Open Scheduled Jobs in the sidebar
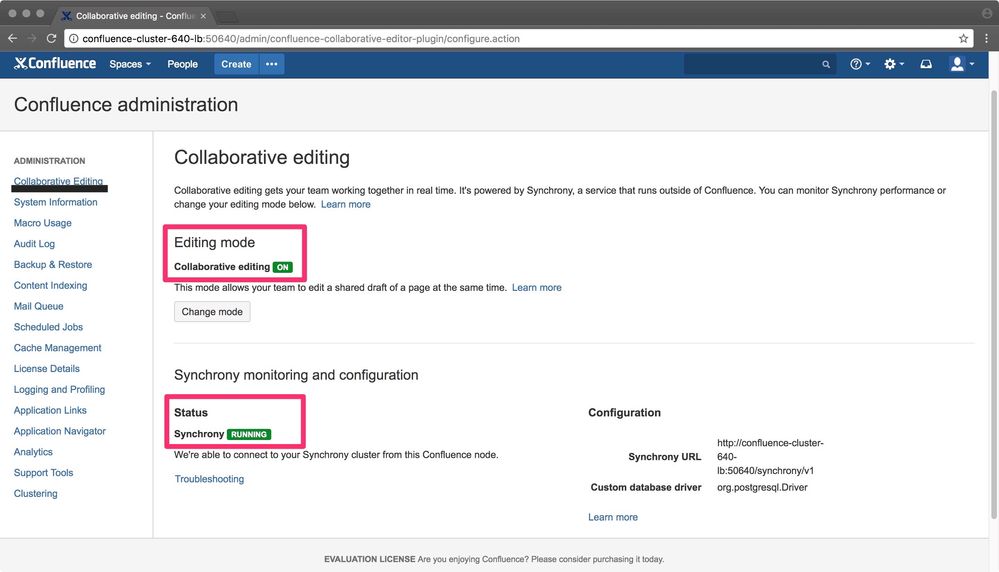The width and height of the screenshot is (999, 572). tap(48, 327)
